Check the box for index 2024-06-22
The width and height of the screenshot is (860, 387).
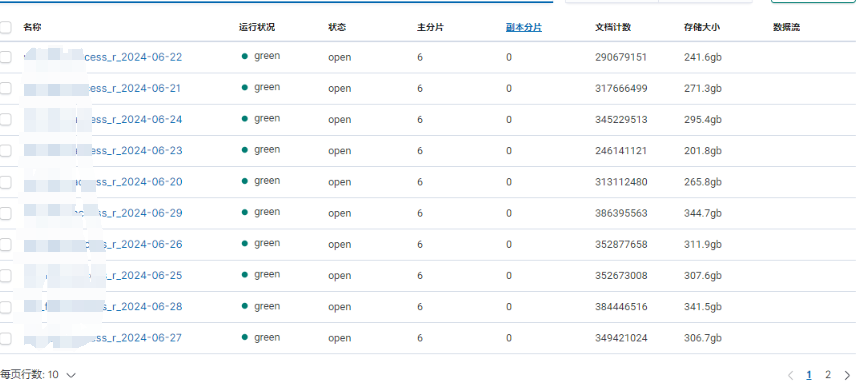[5, 57]
